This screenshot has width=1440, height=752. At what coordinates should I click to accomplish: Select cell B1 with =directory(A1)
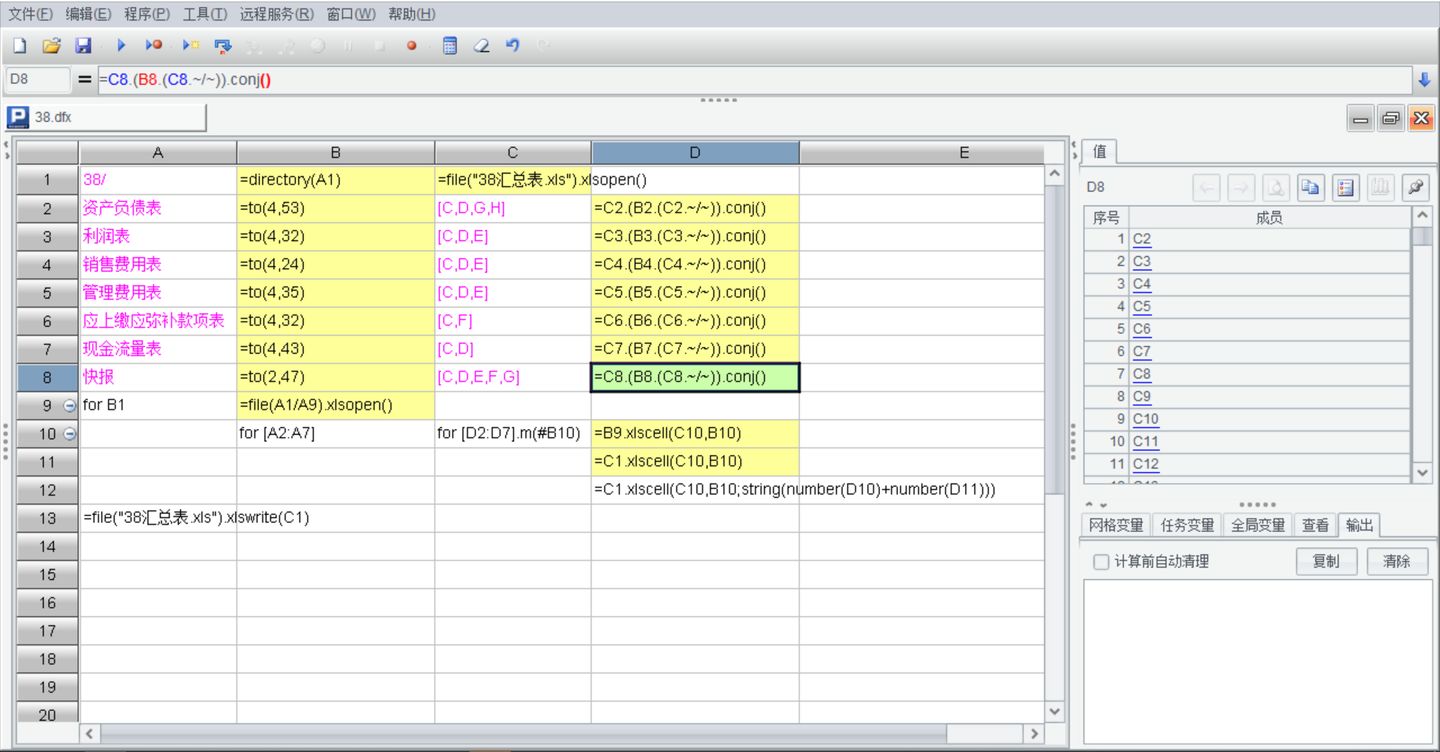(336, 180)
